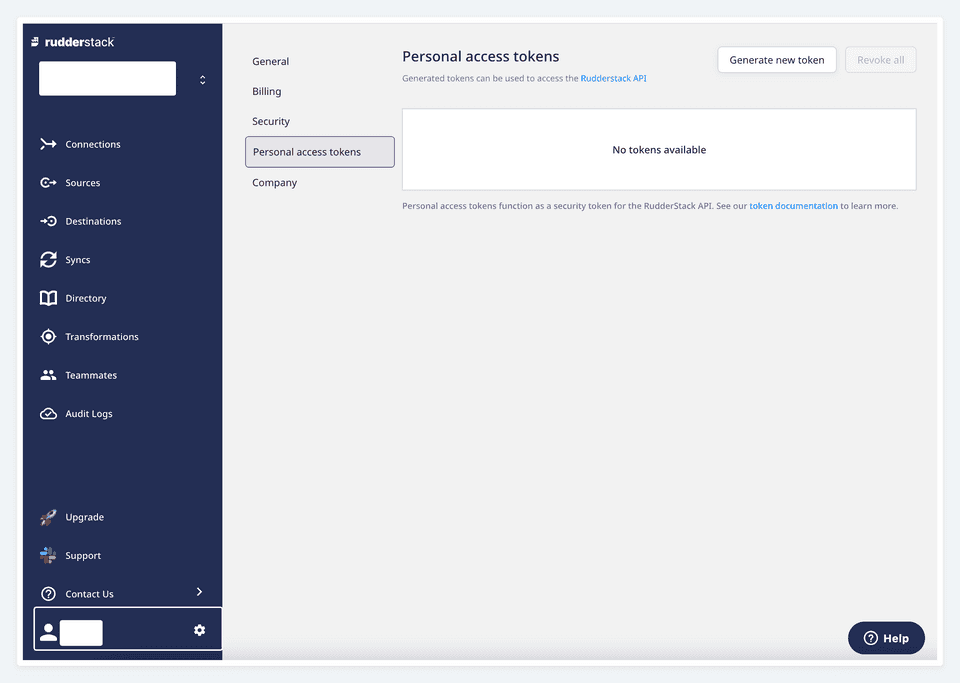
Task: Expand the Contact Us chevron
Action: pos(199,592)
